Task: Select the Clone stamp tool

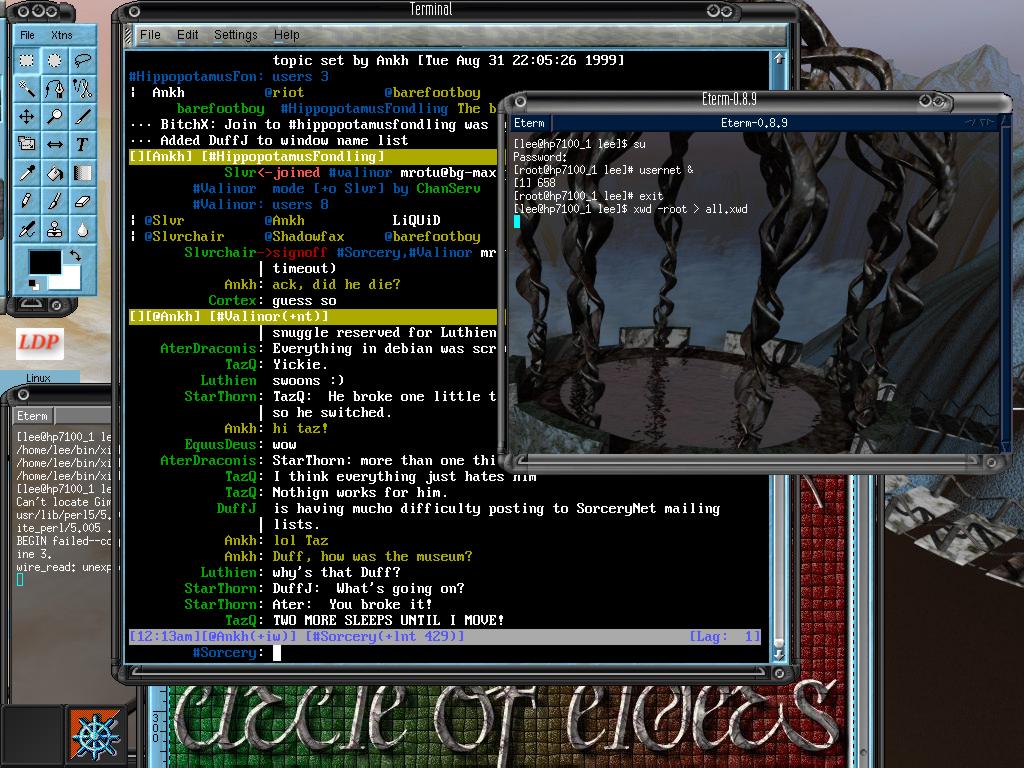Action: coord(55,229)
